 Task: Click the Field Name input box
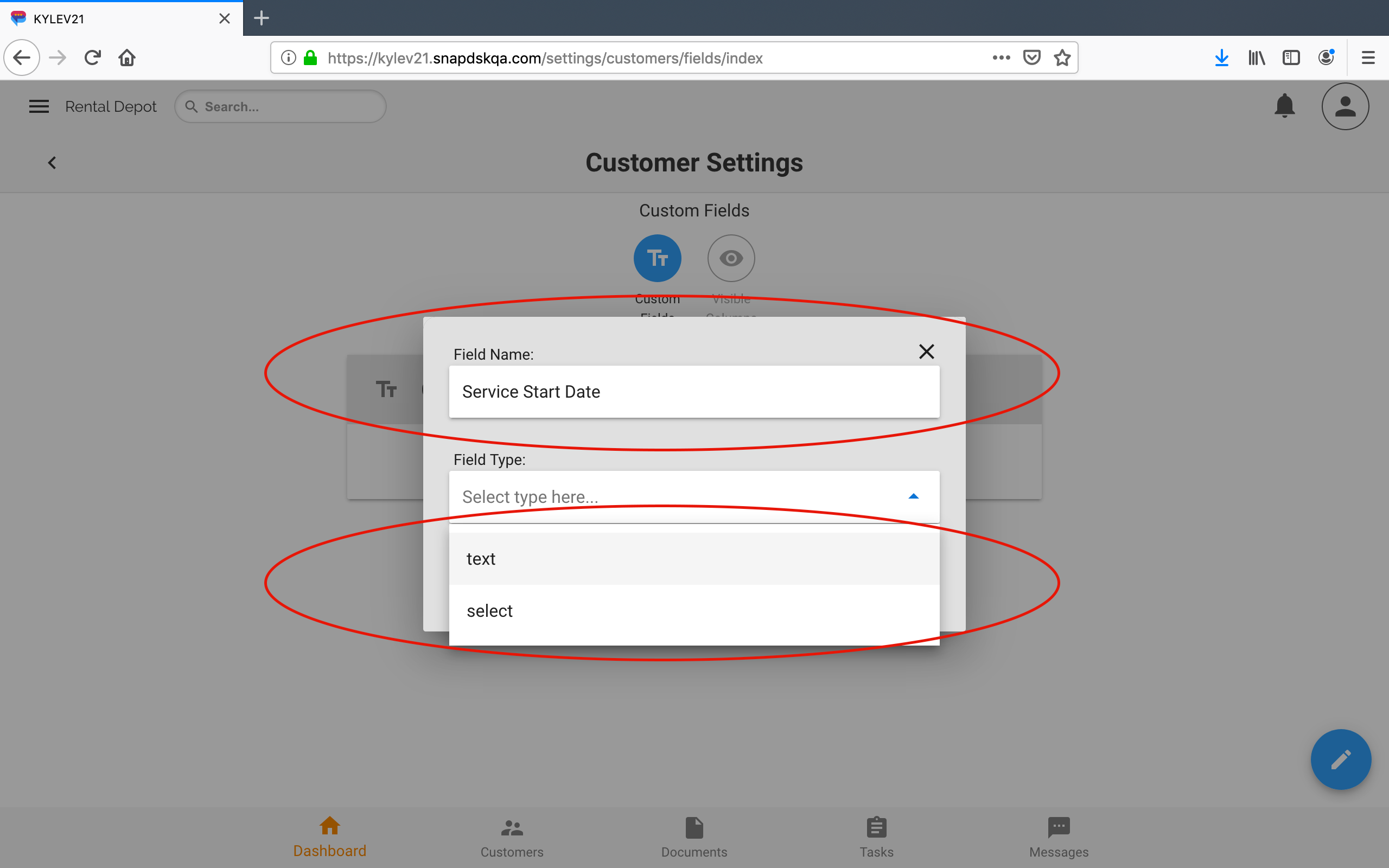point(693,392)
